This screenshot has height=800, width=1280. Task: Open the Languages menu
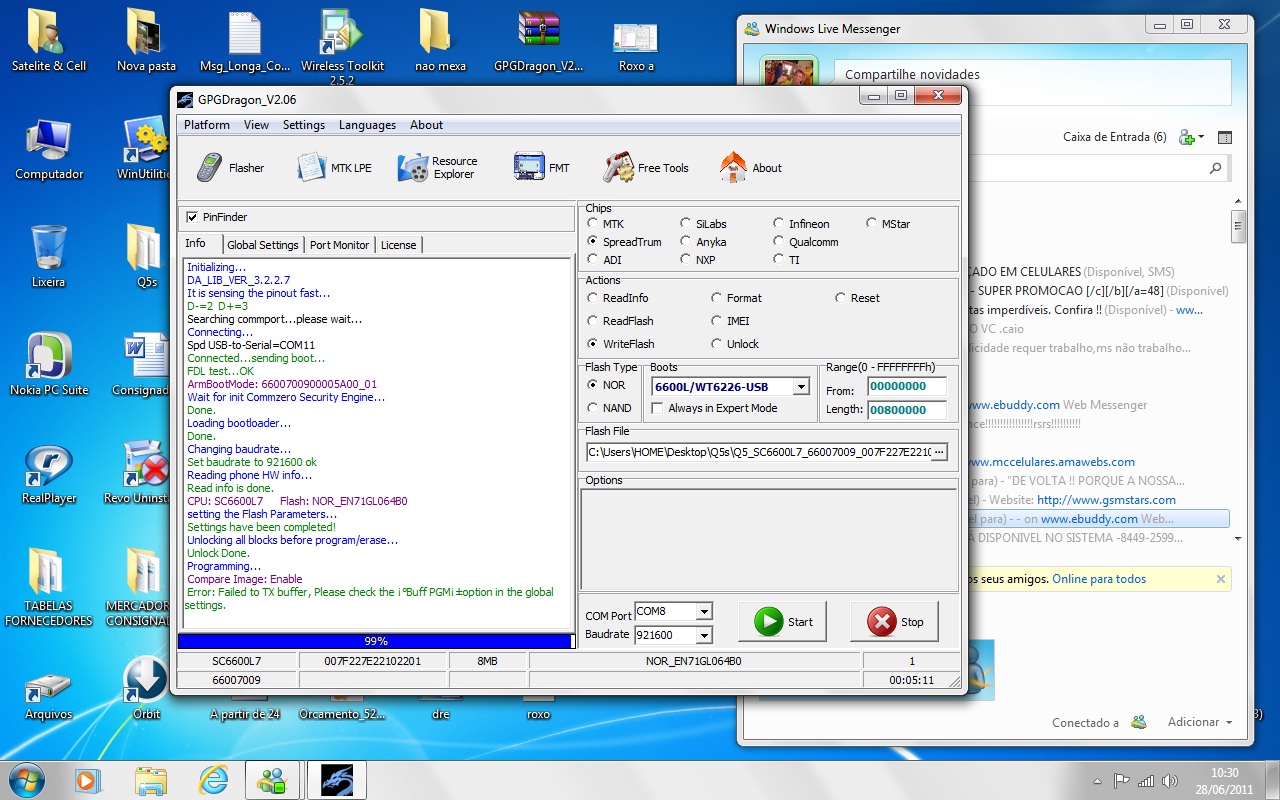pos(367,125)
